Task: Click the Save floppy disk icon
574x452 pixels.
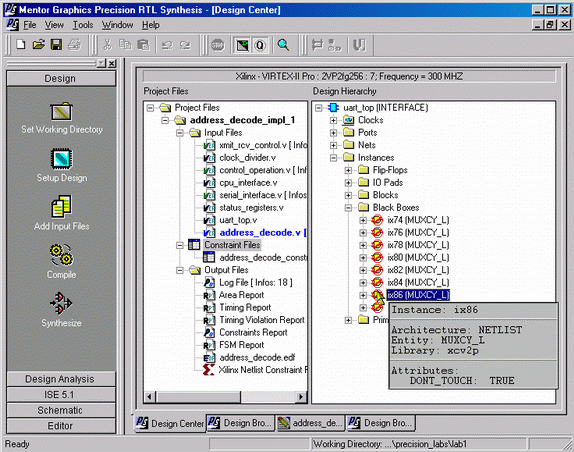Action: point(56,45)
